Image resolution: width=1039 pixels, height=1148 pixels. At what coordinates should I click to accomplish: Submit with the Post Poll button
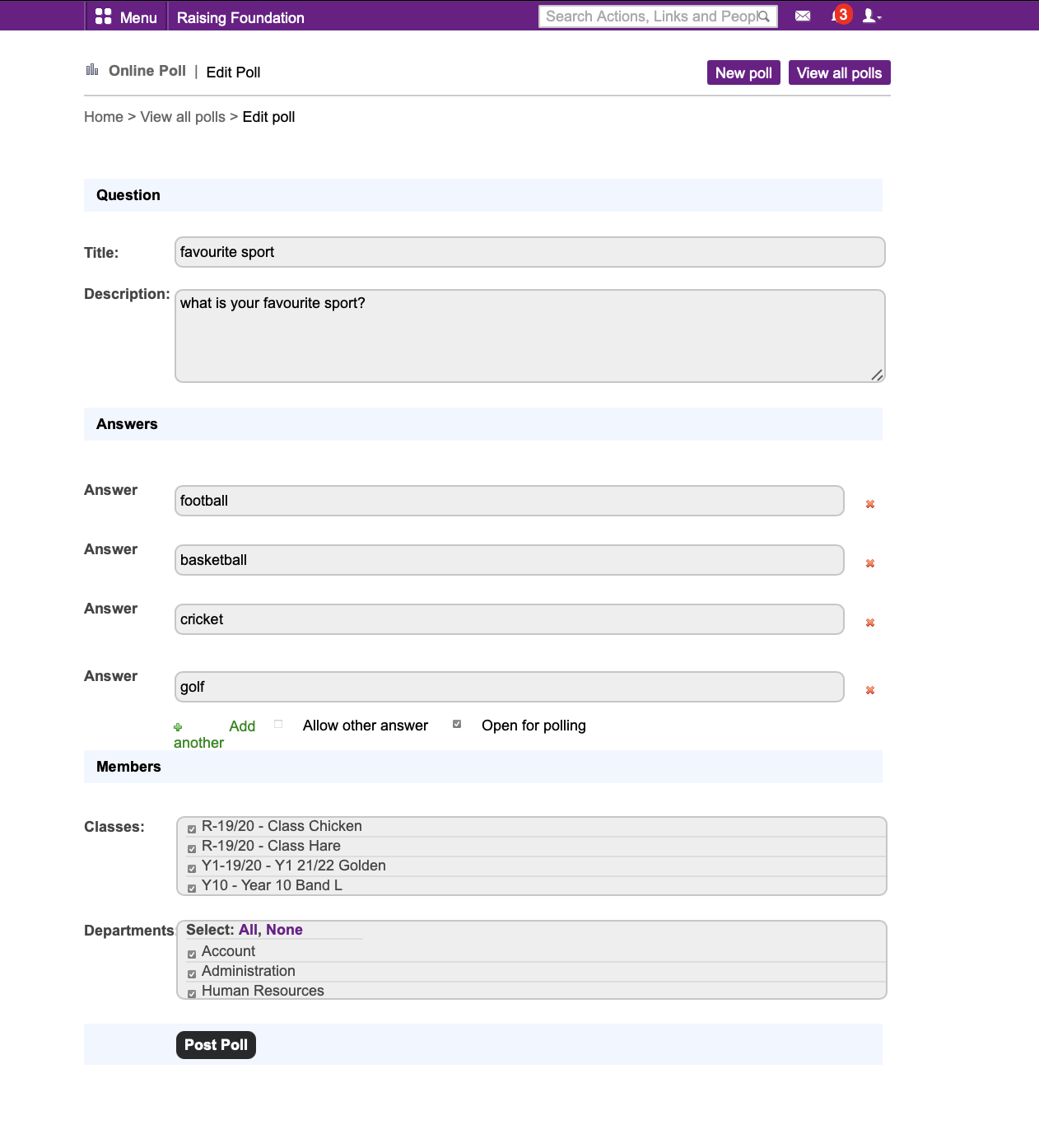point(216,1044)
